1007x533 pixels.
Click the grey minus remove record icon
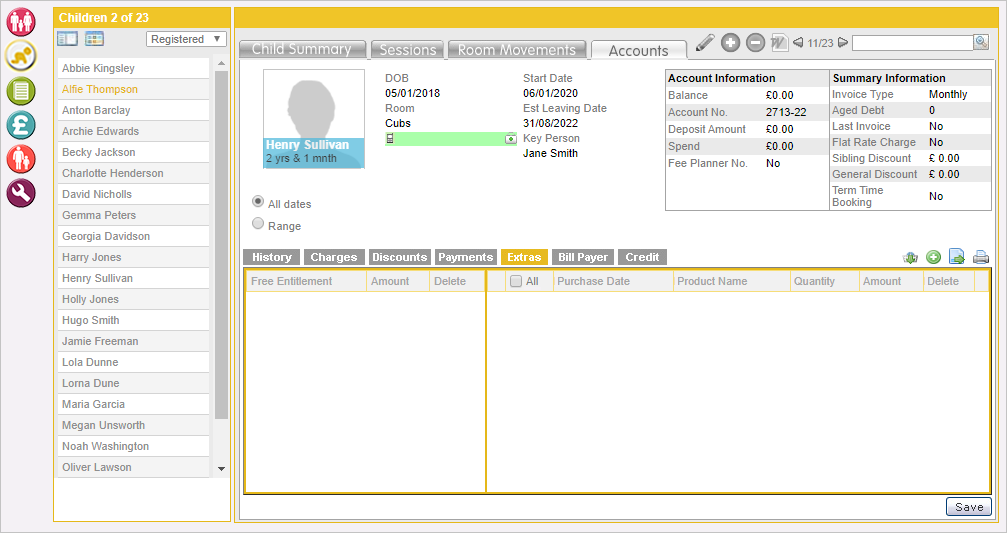coord(755,42)
